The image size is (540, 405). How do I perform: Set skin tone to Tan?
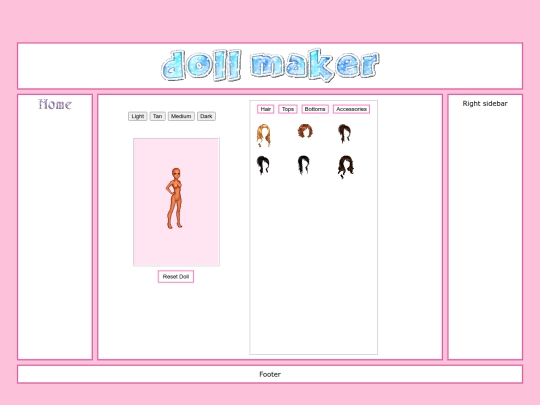click(157, 116)
